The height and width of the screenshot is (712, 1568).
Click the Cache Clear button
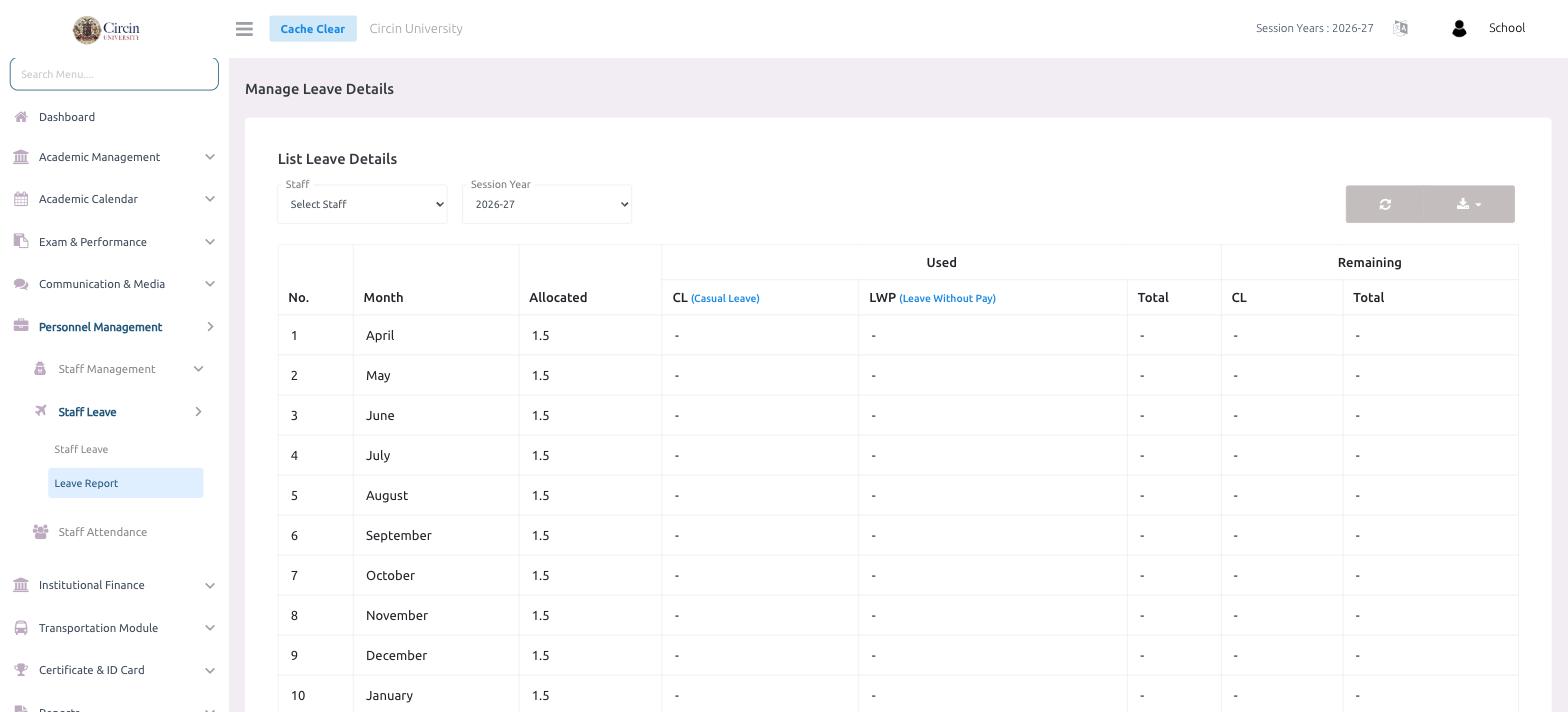312,28
